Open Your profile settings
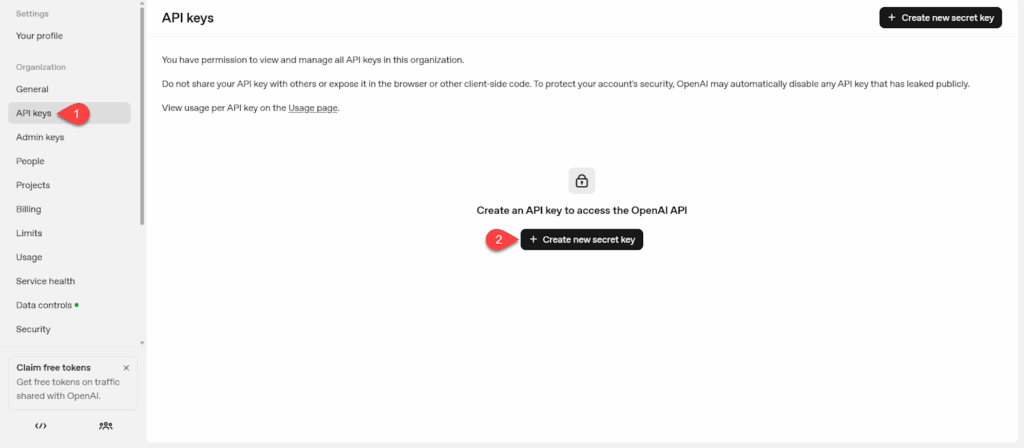The image size is (1024, 448). tap(39, 36)
